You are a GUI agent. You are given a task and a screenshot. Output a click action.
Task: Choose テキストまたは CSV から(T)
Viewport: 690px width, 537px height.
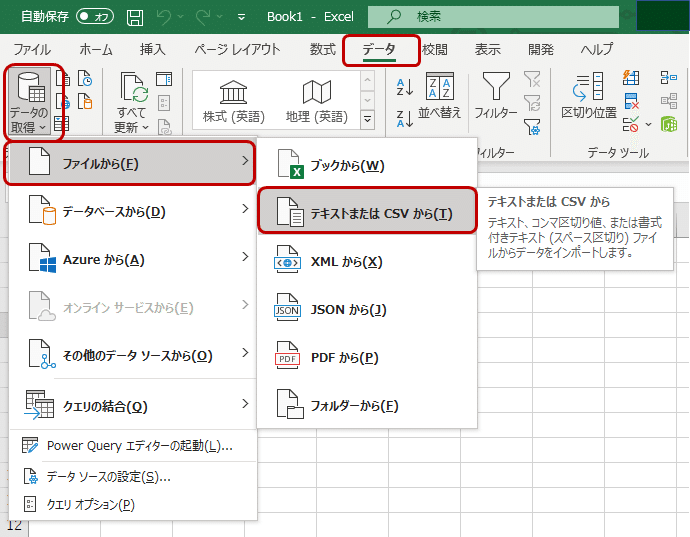click(367, 213)
